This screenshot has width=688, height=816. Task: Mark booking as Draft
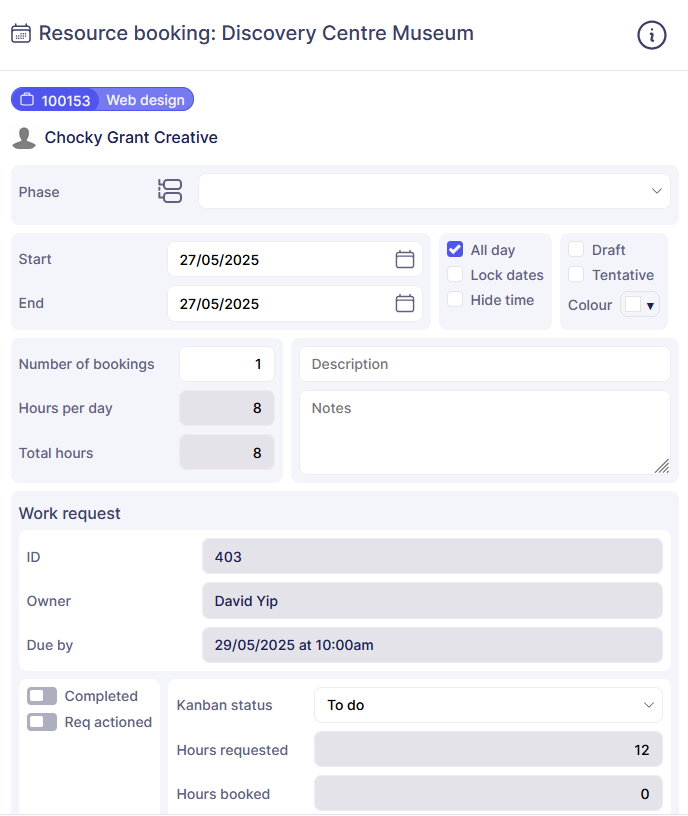coord(576,250)
